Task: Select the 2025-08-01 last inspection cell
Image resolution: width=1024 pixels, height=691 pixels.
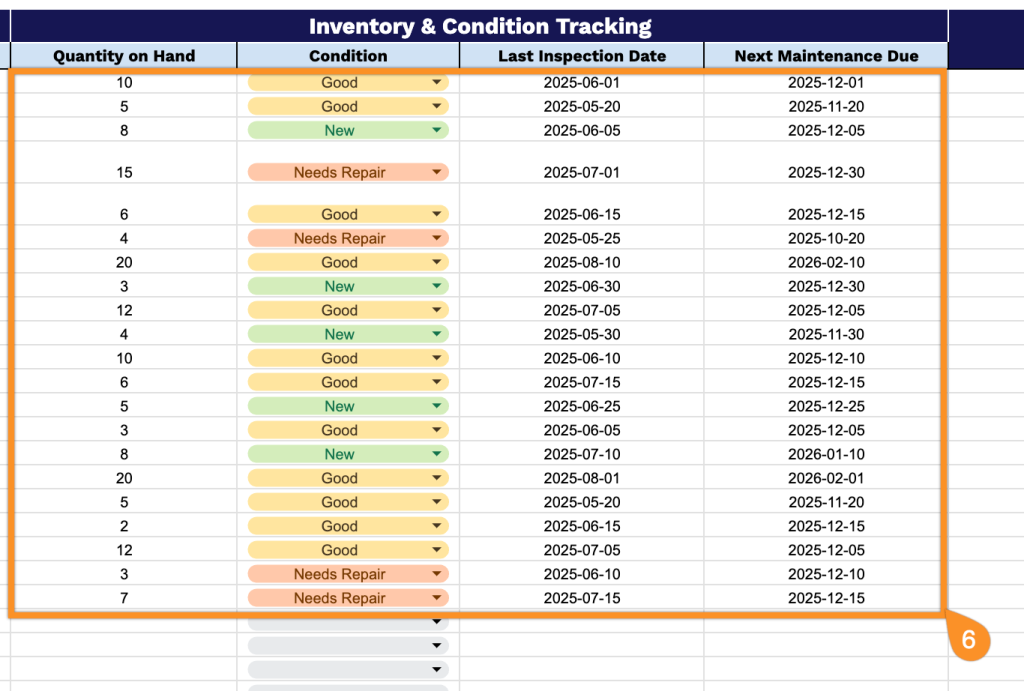Action: 582,478
